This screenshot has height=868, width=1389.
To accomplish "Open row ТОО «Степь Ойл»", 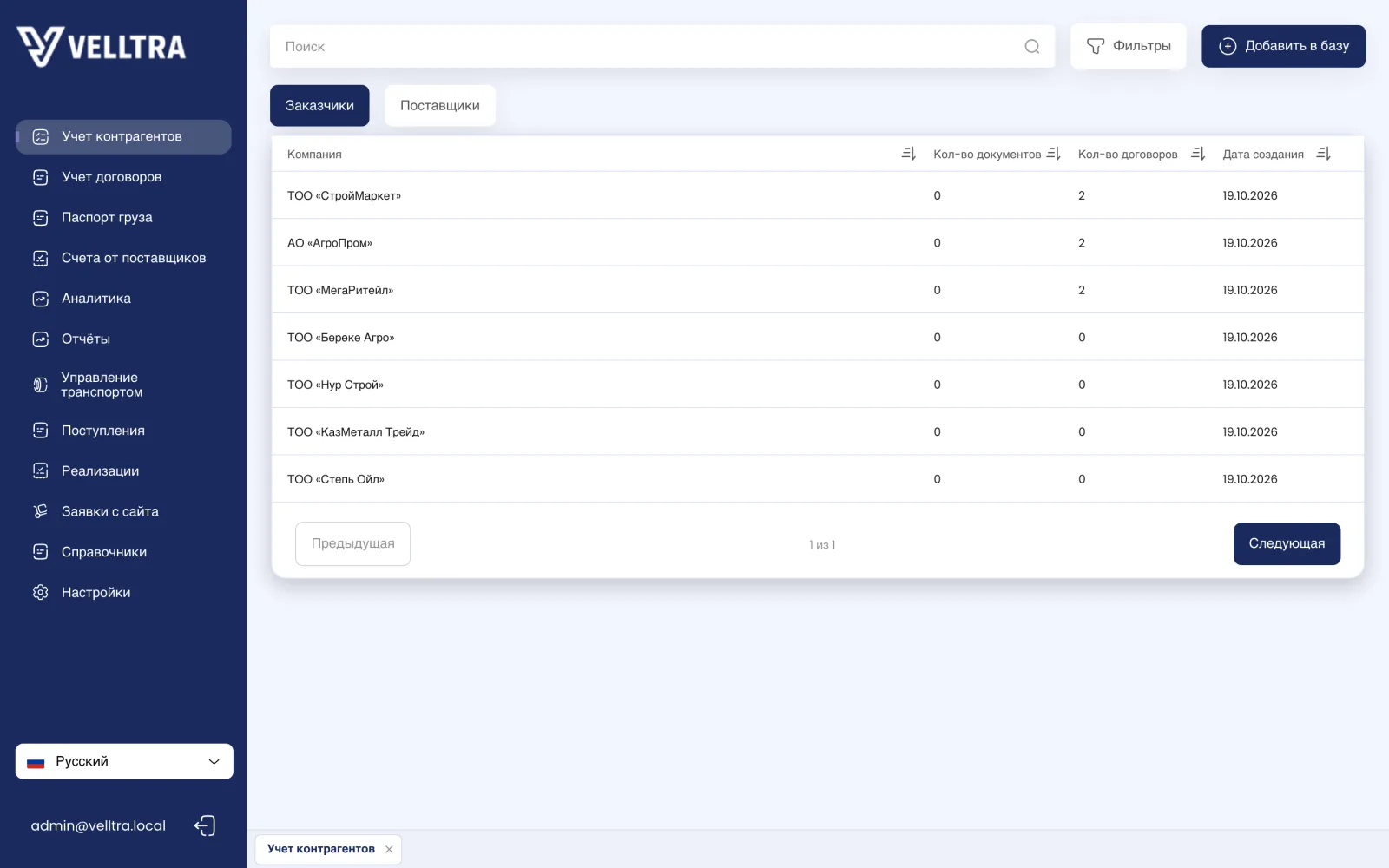I will pyautogui.click(x=817, y=479).
